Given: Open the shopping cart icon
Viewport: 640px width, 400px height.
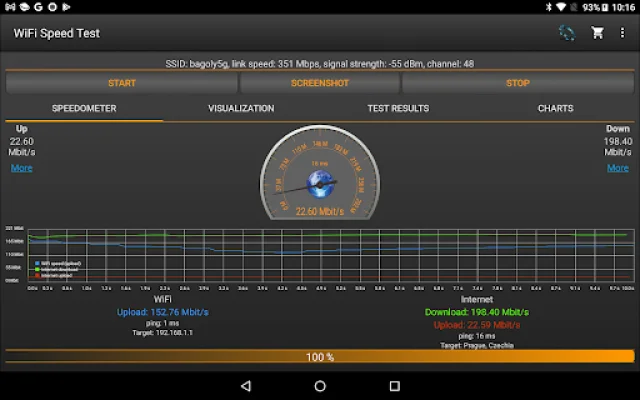Looking at the screenshot, I should pos(597,33).
